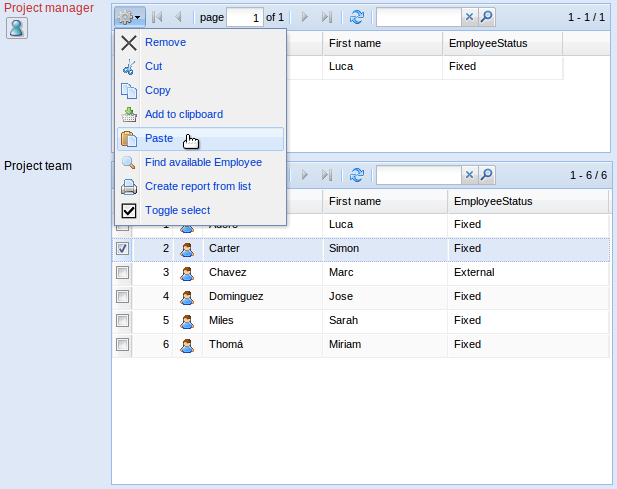The height and width of the screenshot is (489, 617).
Task: Click the page number input field
Action: click(244, 17)
